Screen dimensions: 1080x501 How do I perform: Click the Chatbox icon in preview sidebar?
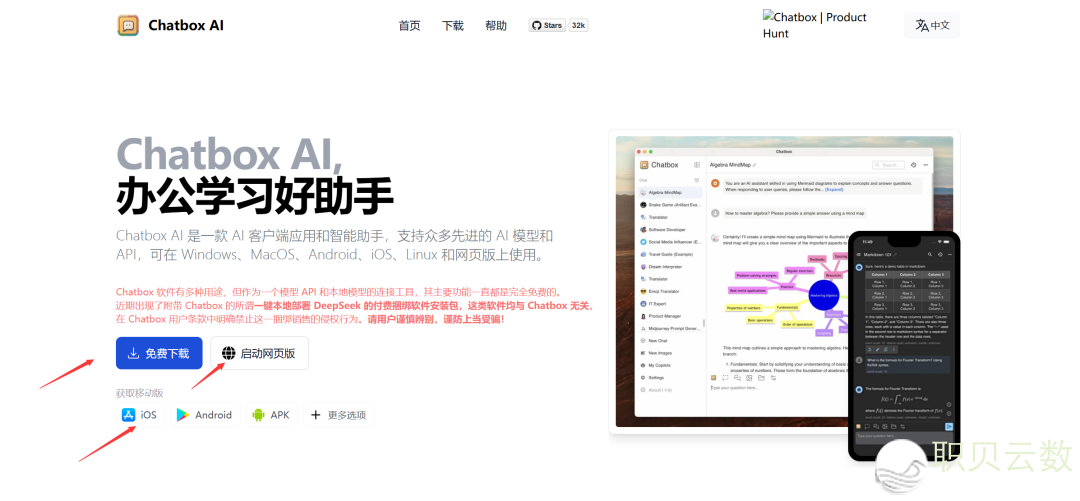644,165
